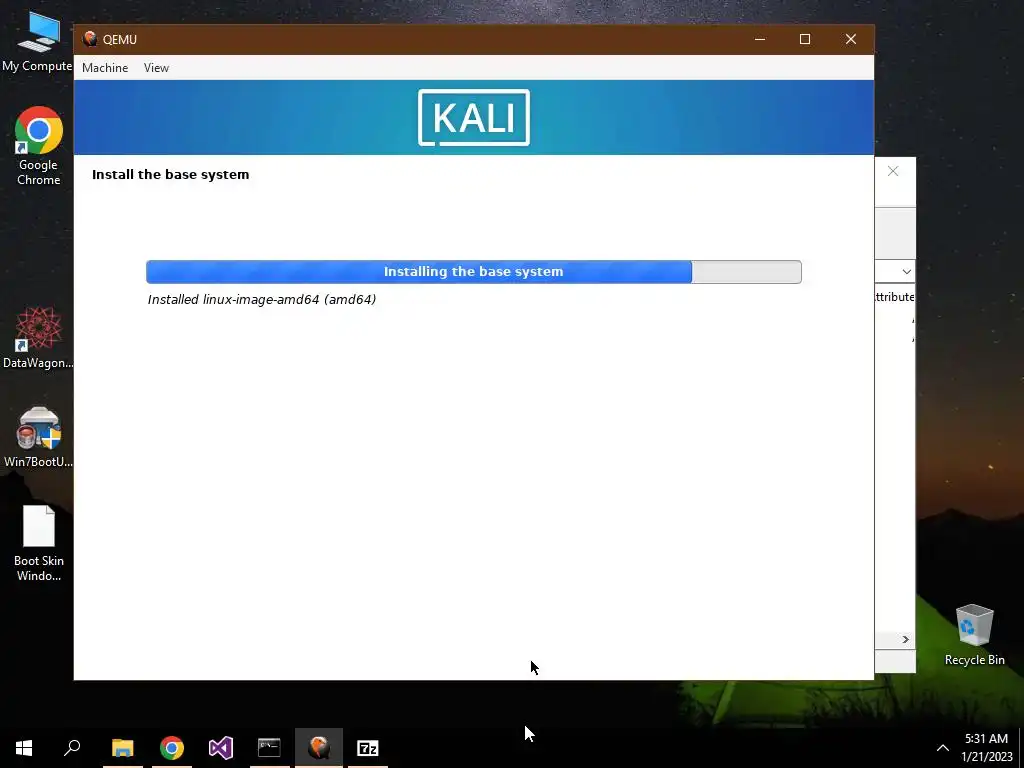Select the Installed linux-image-amd64 status text
This screenshot has height=768, width=1024.
[x=262, y=300]
